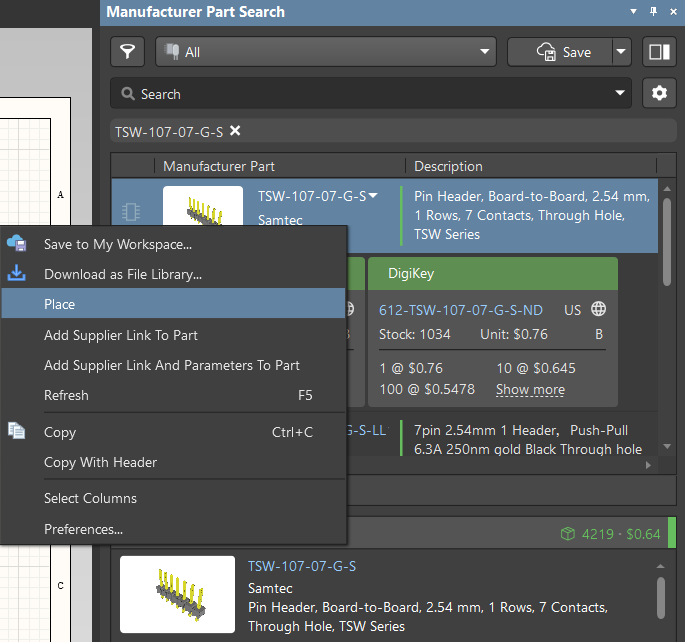Click the component chip icon in result row
This screenshot has height=642, width=685.
coord(131,212)
